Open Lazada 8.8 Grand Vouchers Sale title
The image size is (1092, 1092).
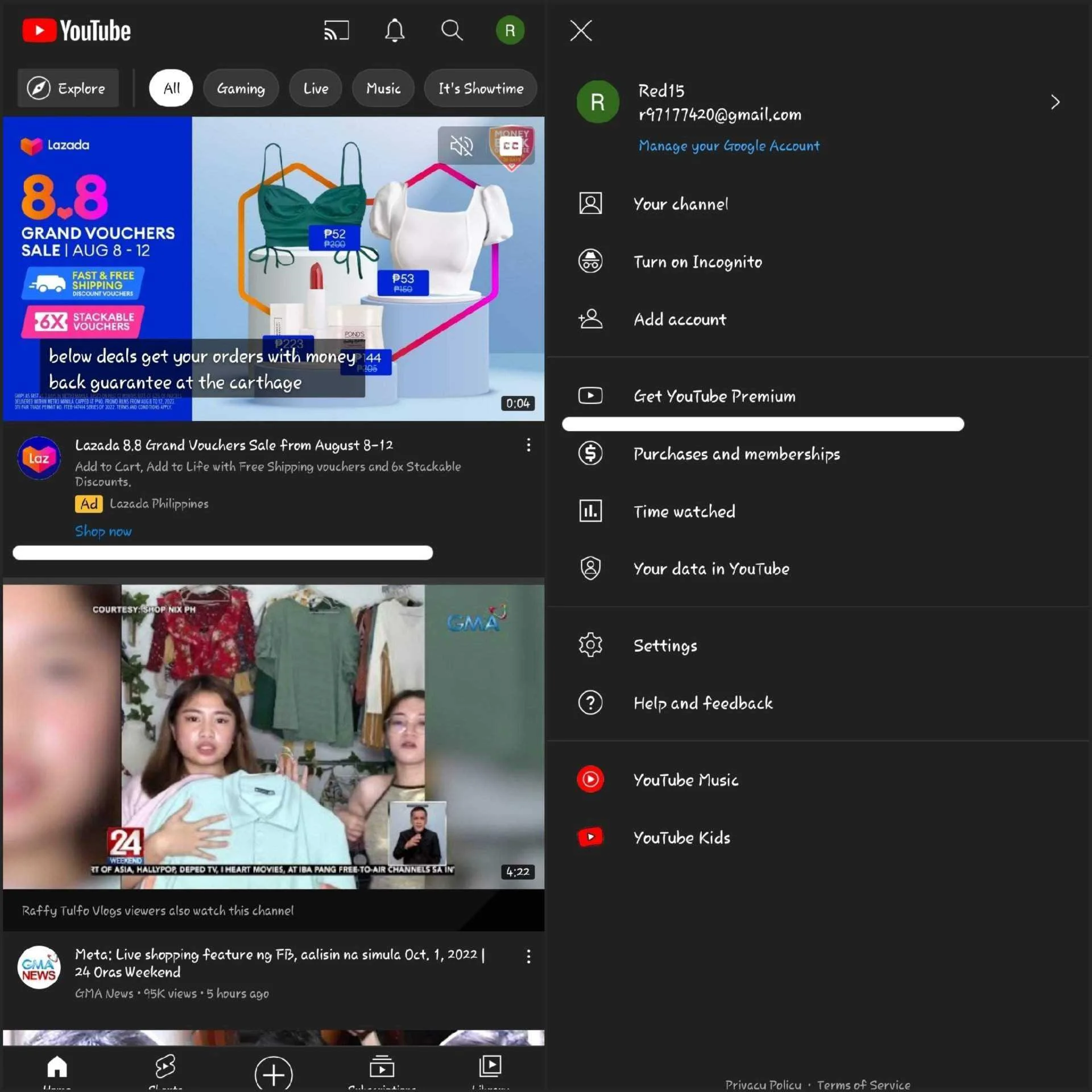coord(234,445)
